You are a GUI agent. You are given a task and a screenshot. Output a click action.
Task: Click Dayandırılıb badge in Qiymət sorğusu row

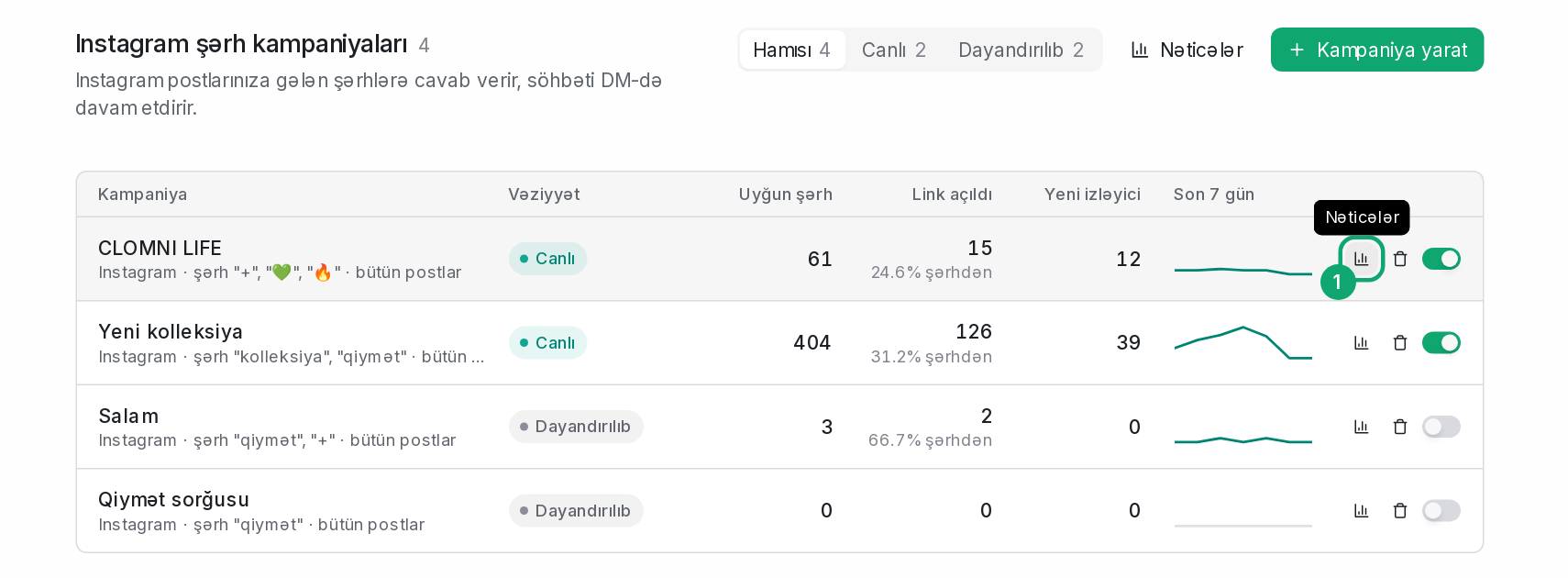[x=576, y=511]
